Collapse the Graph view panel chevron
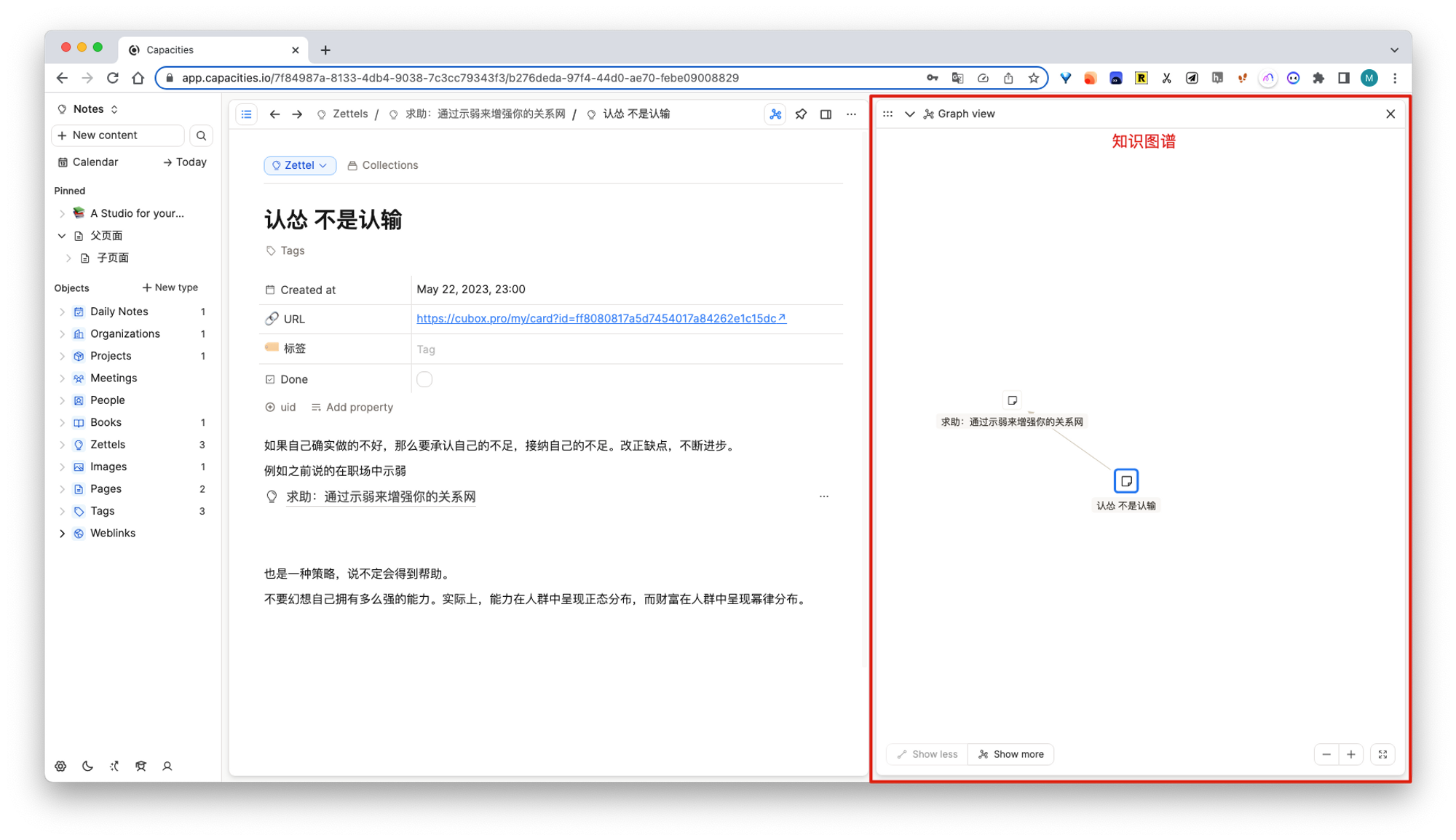Viewport: 1456px width, 840px height. 909,114
